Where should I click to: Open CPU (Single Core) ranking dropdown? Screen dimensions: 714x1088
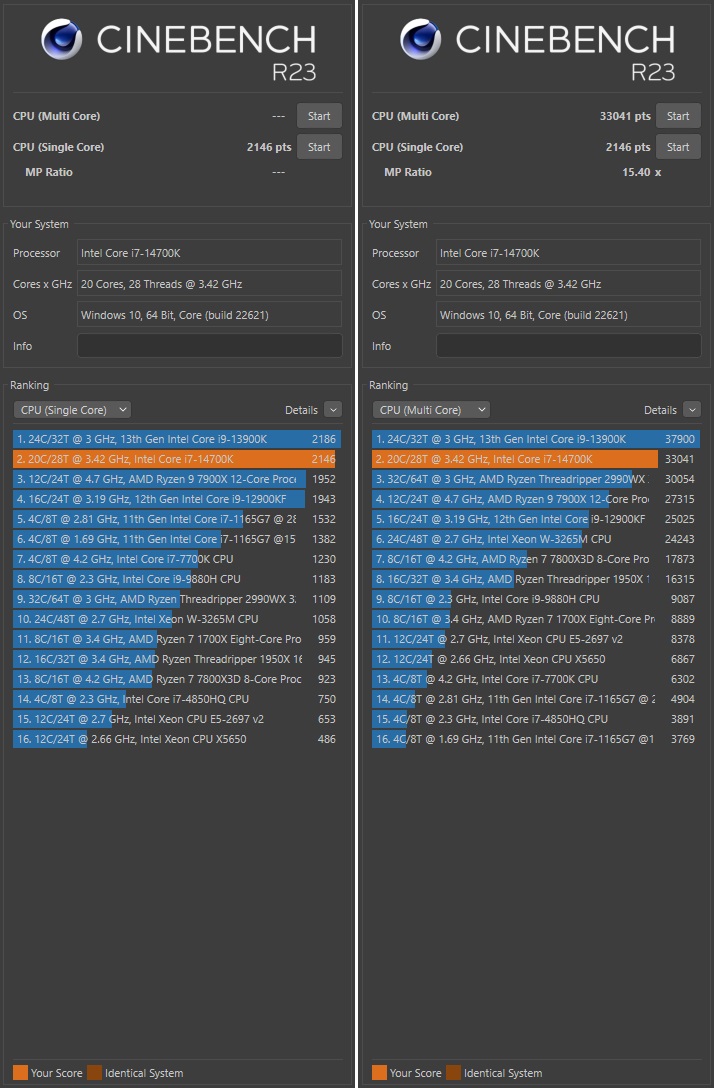72,410
